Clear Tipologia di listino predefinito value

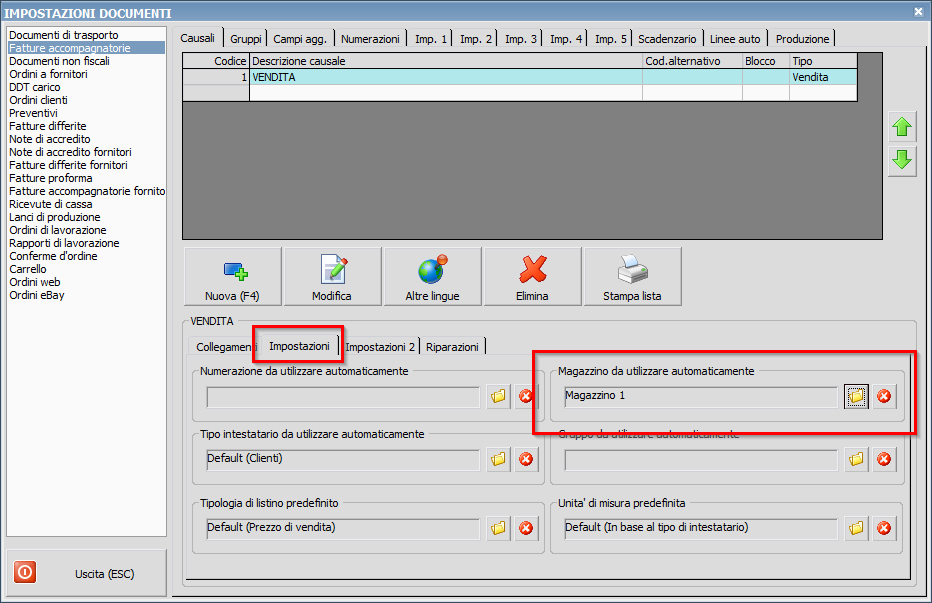coord(526,528)
